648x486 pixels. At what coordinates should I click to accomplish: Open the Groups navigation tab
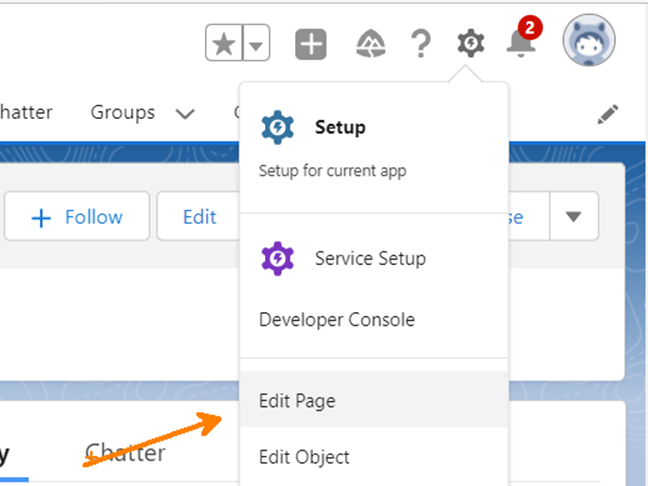pyautogui.click(x=123, y=112)
